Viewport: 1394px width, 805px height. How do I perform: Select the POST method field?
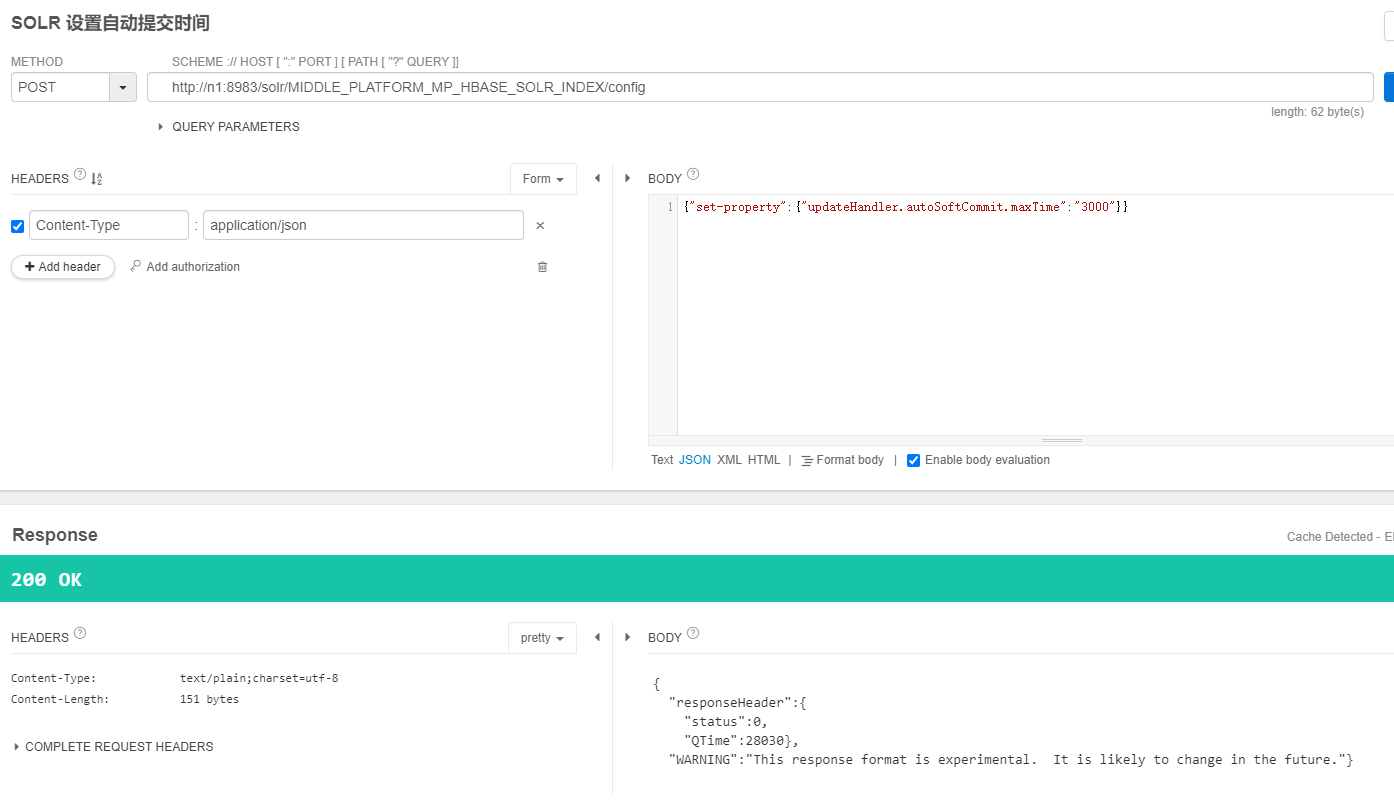click(60, 87)
